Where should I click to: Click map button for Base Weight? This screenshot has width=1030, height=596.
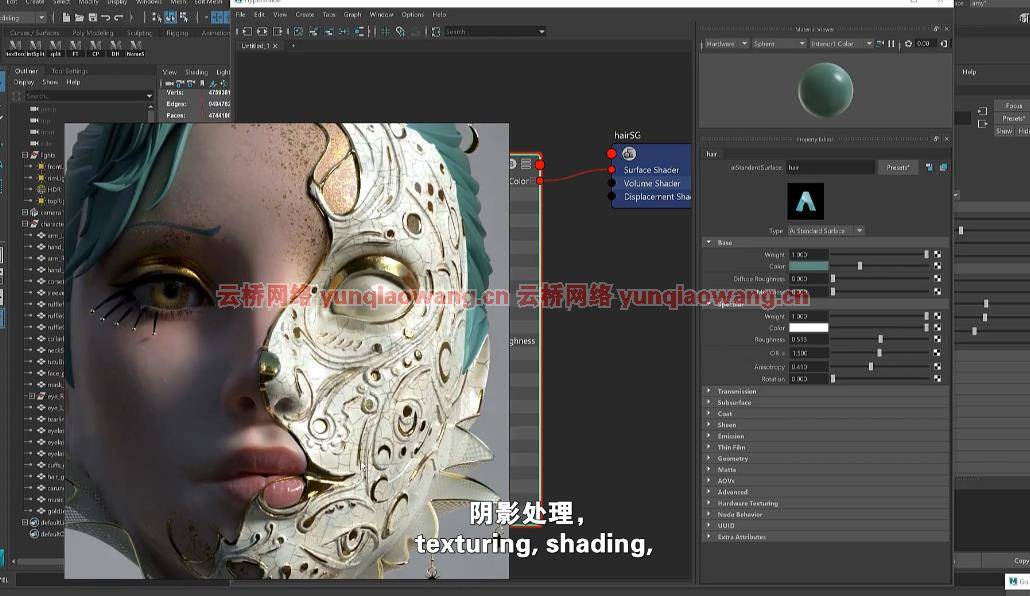coord(937,254)
